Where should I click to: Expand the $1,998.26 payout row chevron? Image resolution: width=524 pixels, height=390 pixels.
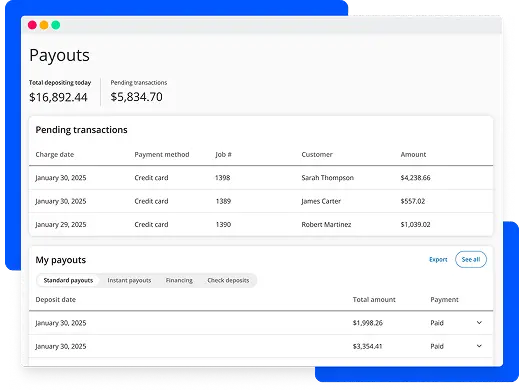click(x=479, y=323)
